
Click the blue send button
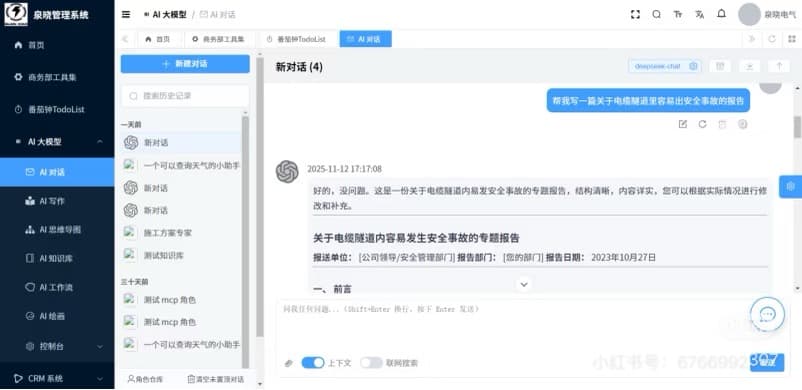[x=767, y=362]
